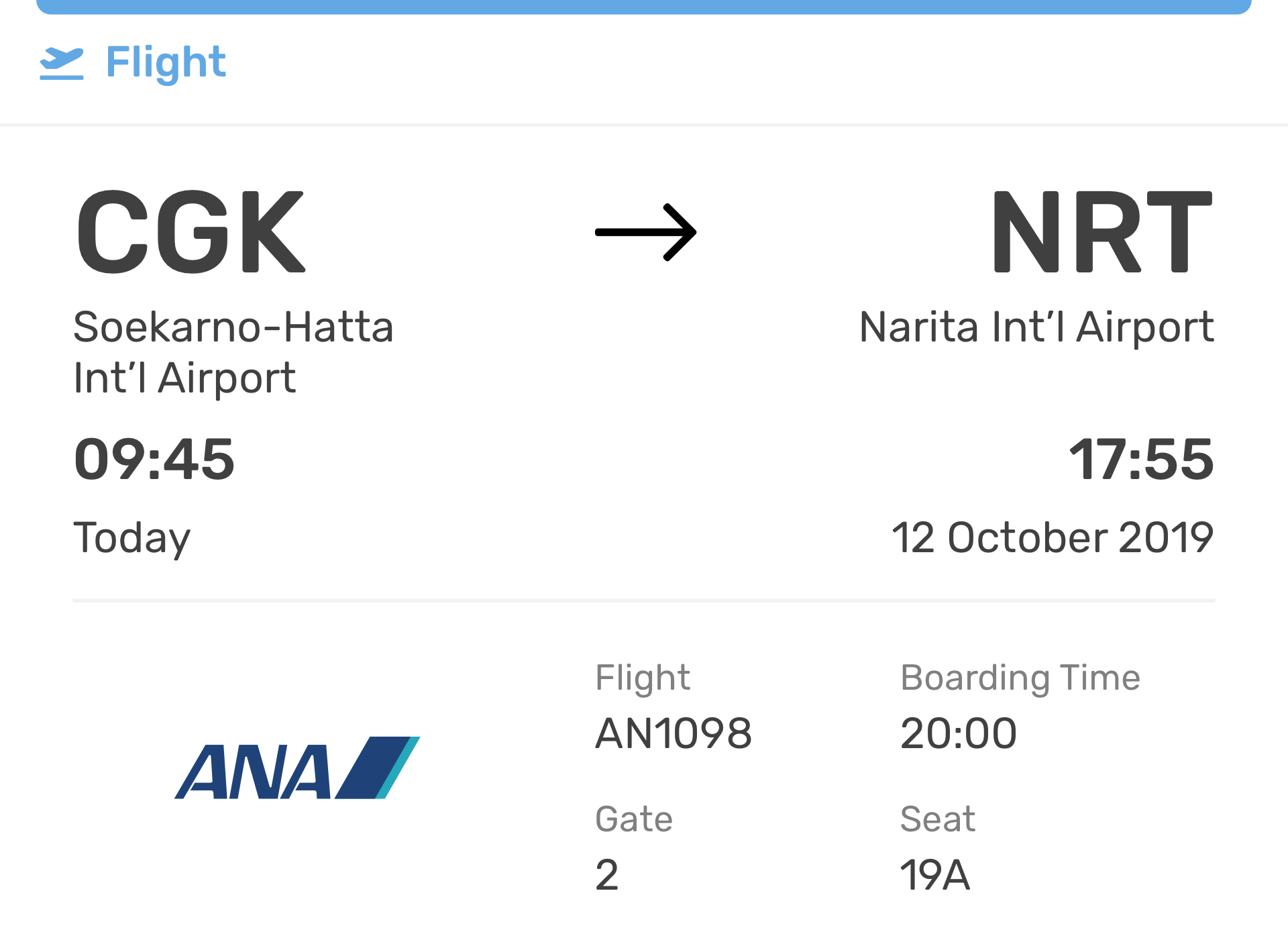
Task: Click the blue bar above the card
Action: point(644,7)
